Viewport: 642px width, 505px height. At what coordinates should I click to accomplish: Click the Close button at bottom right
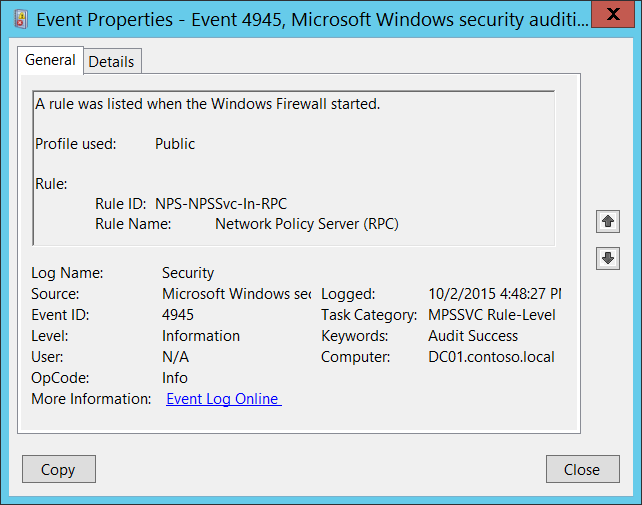[x=581, y=469]
